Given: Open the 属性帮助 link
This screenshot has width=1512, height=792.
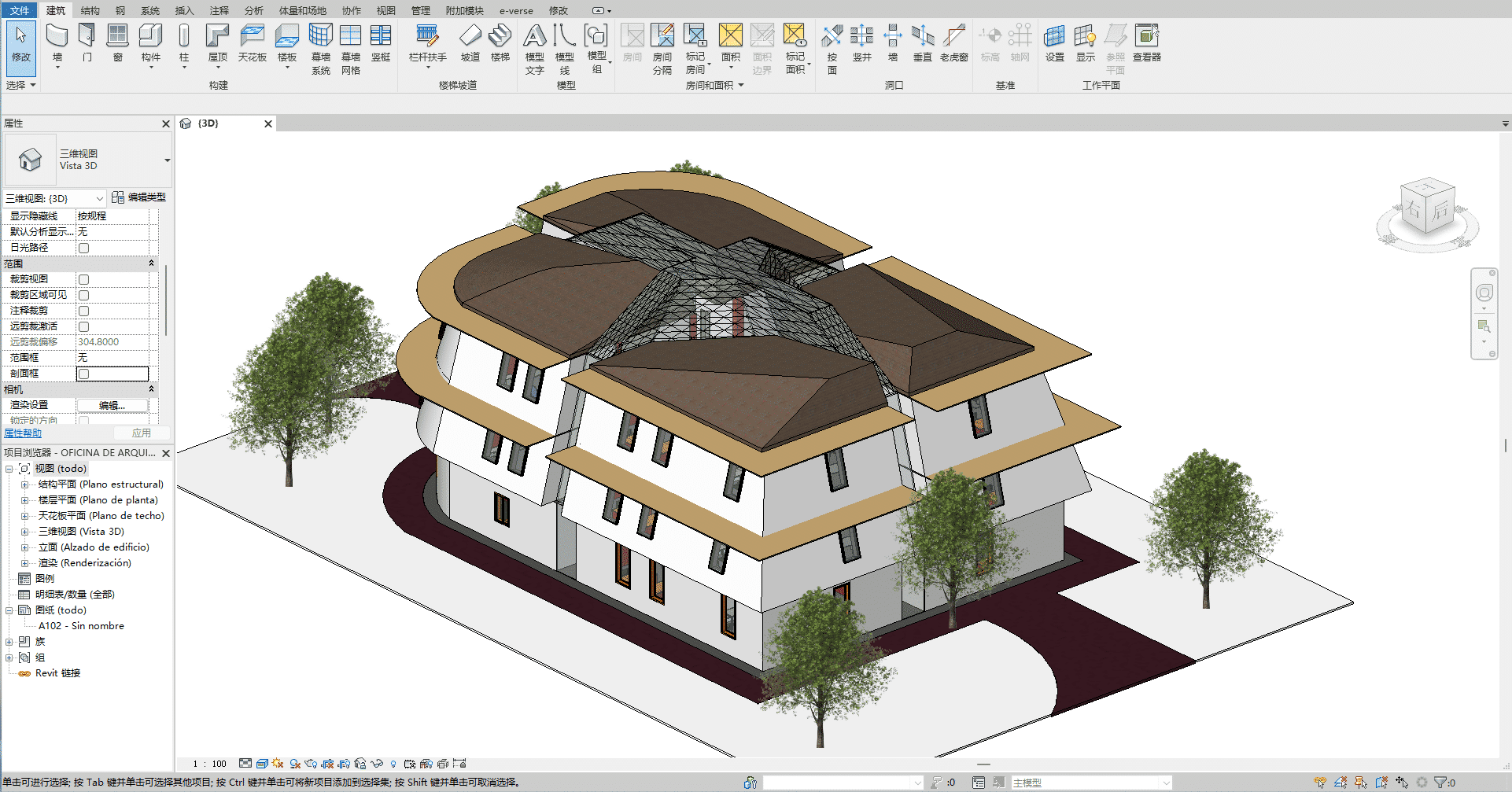Looking at the screenshot, I should point(23,433).
